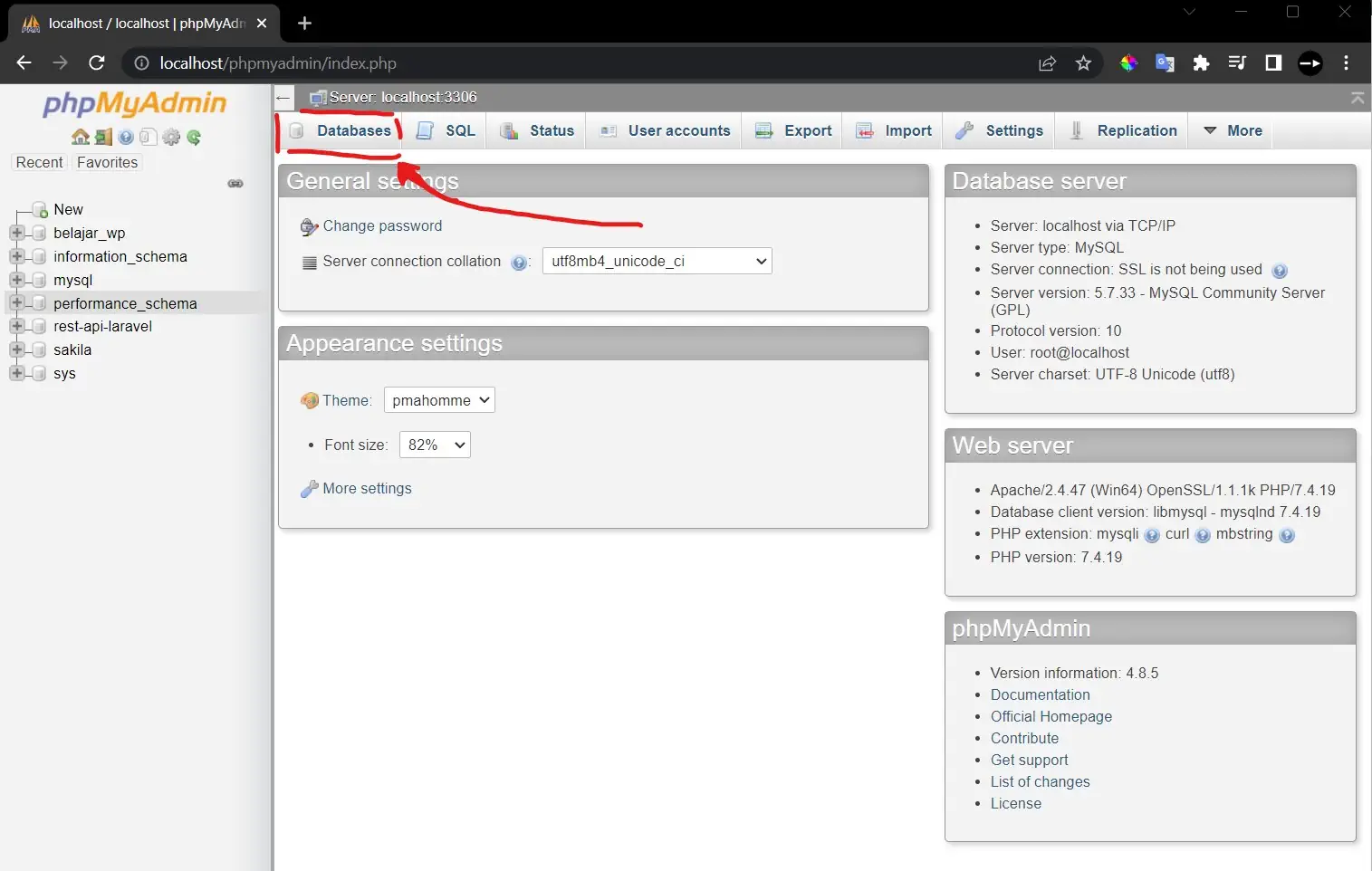Open the Documentation link

(x=1040, y=694)
